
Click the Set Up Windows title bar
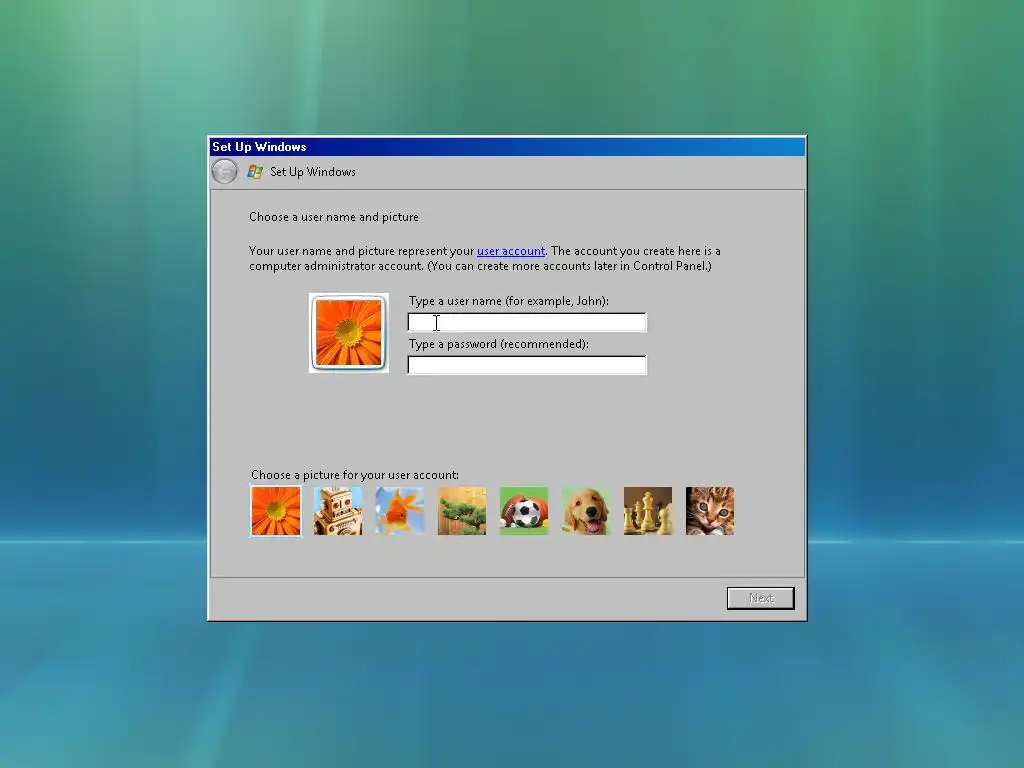507,146
